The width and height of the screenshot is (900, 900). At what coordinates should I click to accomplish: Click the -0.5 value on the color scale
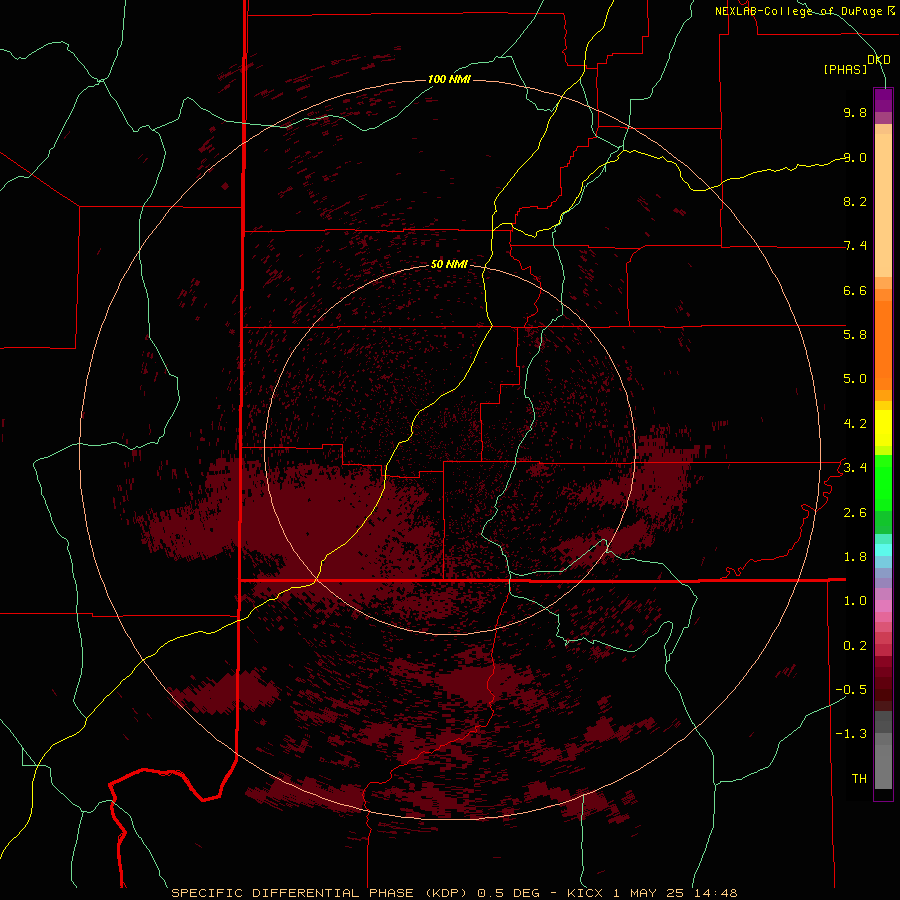(x=851, y=690)
